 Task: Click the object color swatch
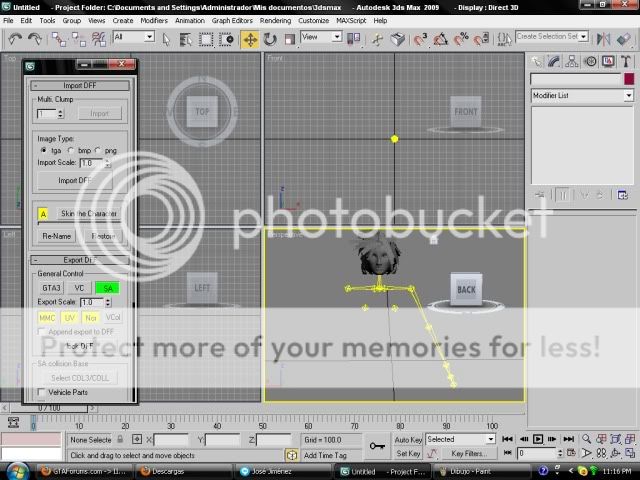click(x=628, y=79)
